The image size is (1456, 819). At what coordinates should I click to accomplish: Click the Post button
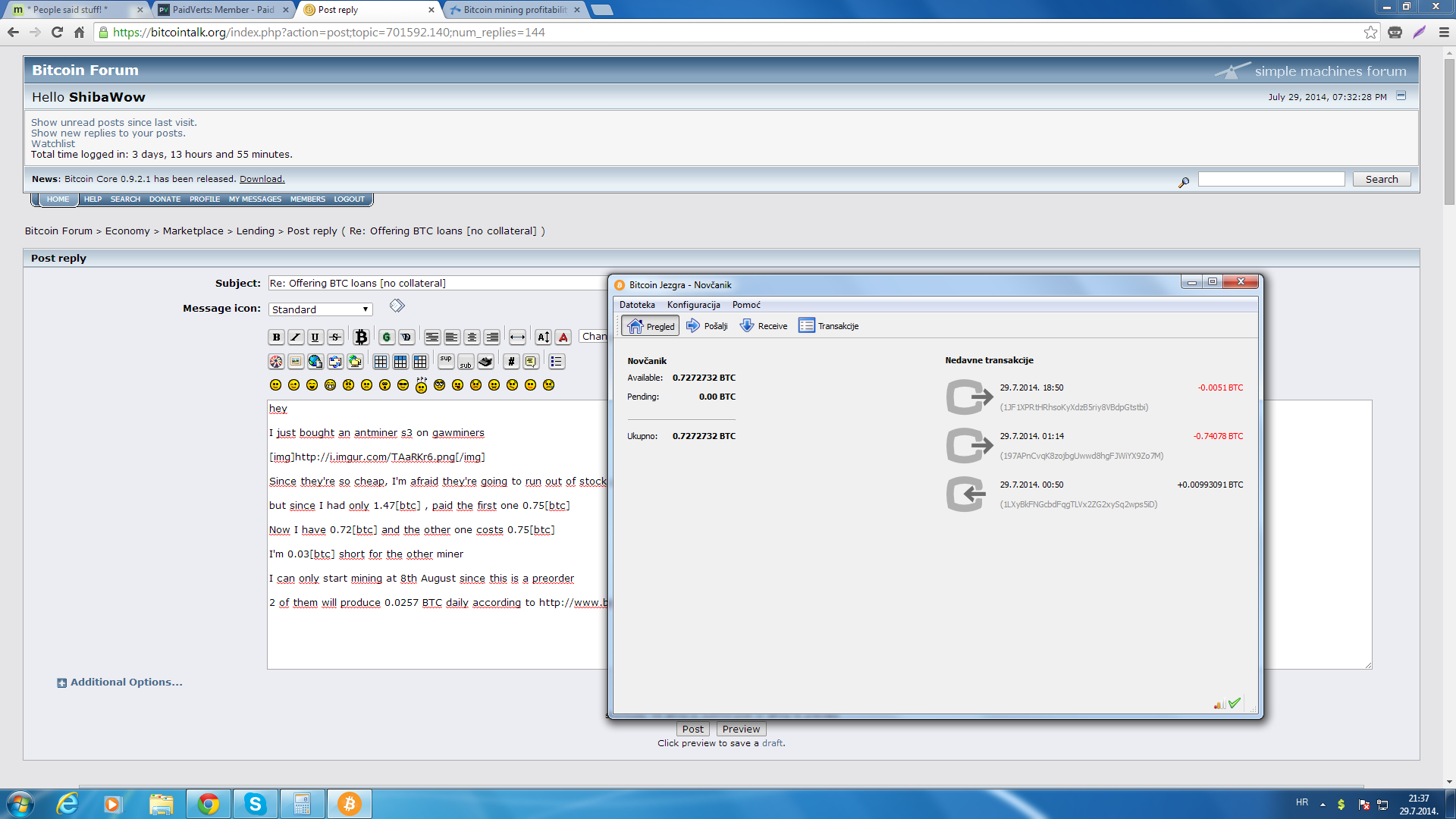click(x=692, y=729)
